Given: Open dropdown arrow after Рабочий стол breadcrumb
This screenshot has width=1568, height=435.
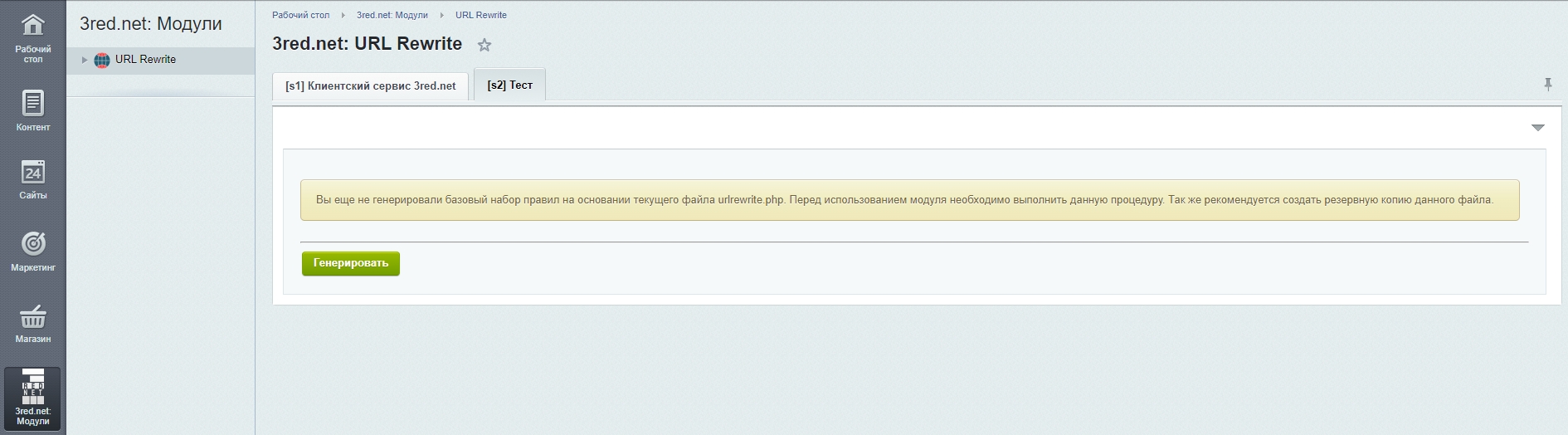Looking at the screenshot, I should (343, 16).
